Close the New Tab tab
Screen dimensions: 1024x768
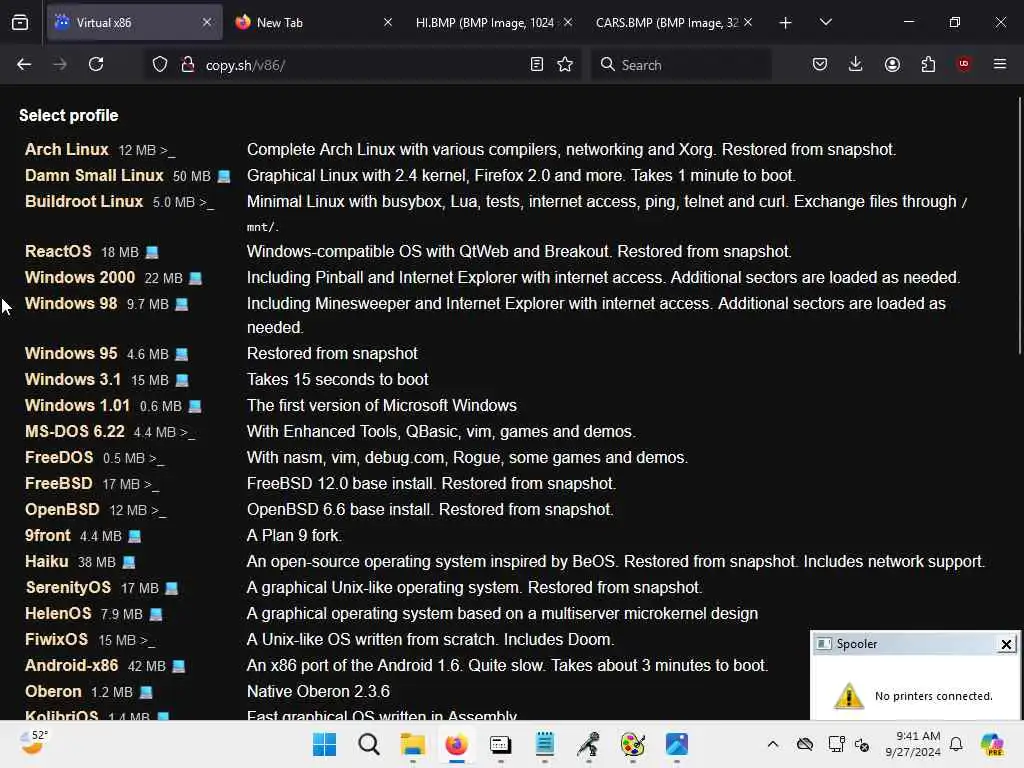pos(388,22)
